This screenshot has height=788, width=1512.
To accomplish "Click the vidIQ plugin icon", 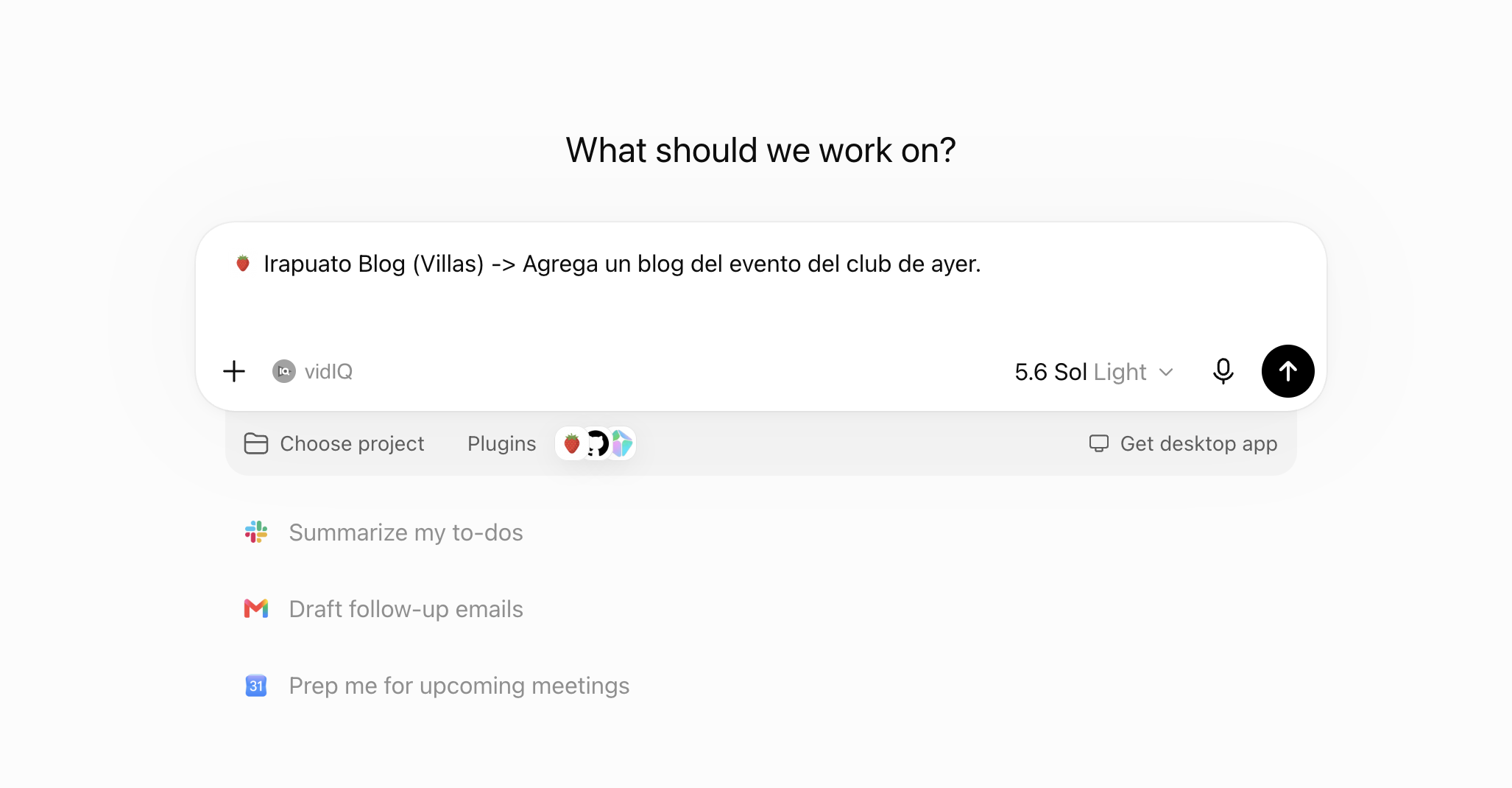I will pos(284,371).
